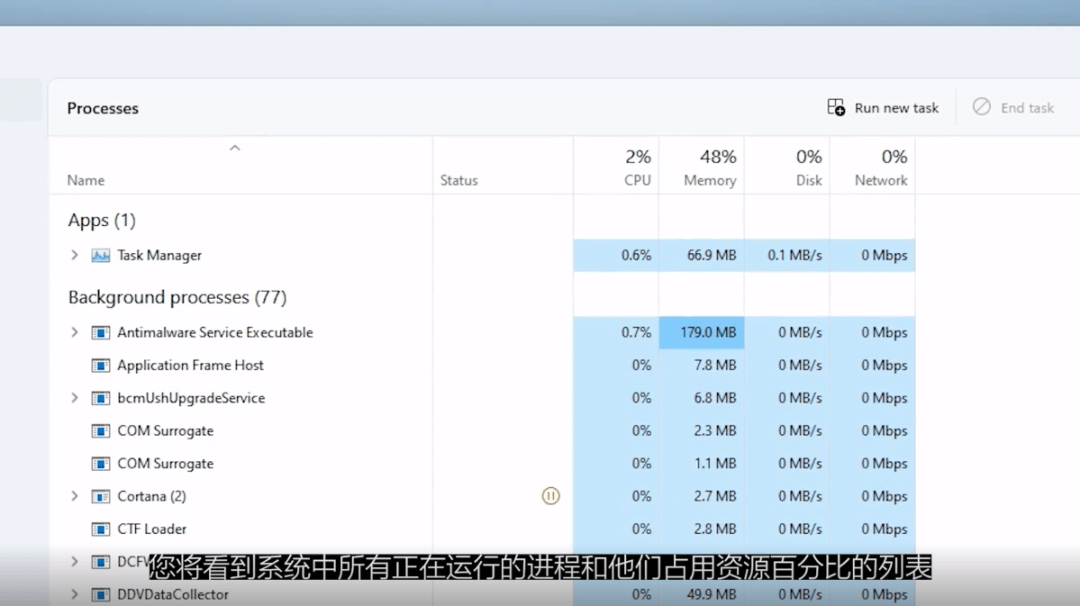Expand bcmUshUpgradeService process group
The image size is (1080, 606).
click(x=74, y=398)
